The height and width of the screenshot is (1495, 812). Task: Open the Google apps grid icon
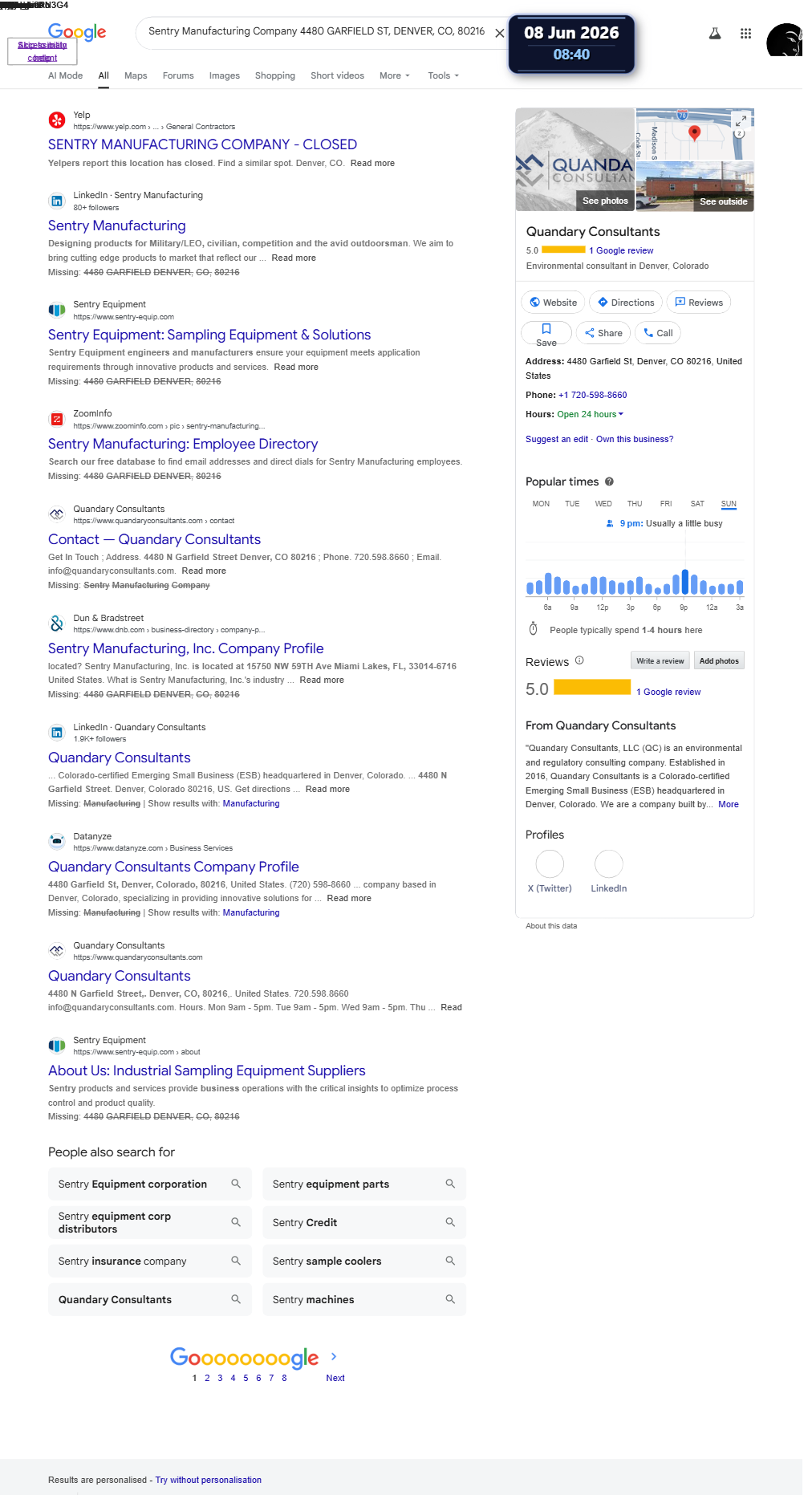click(x=745, y=33)
